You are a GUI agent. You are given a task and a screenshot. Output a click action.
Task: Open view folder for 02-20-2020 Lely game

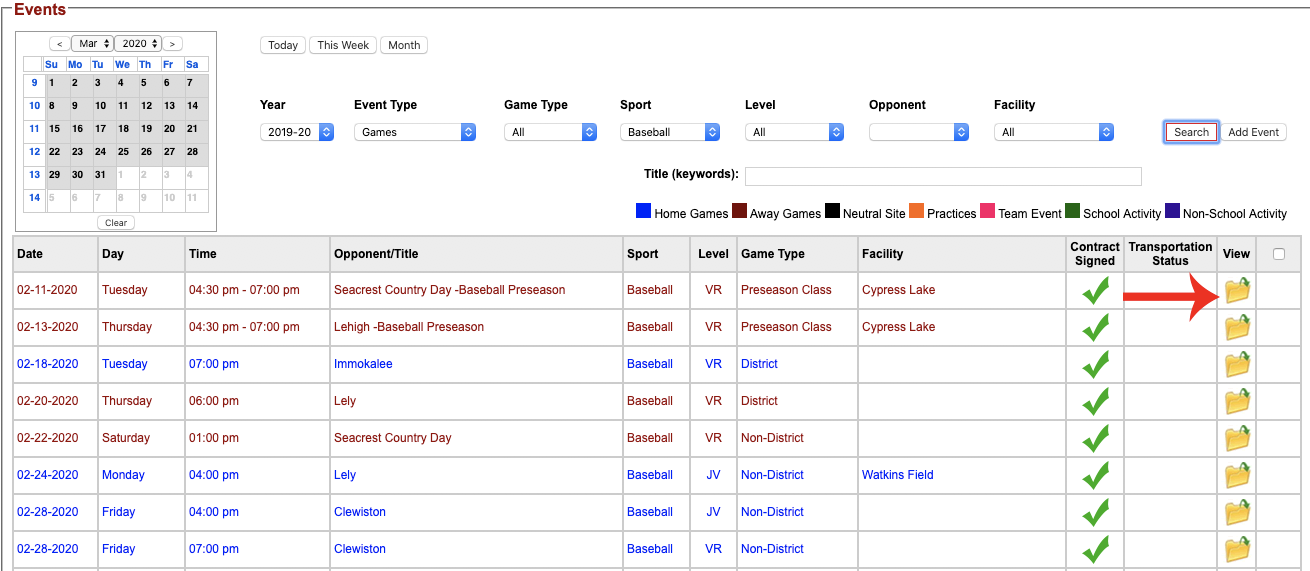coord(1238,402)
